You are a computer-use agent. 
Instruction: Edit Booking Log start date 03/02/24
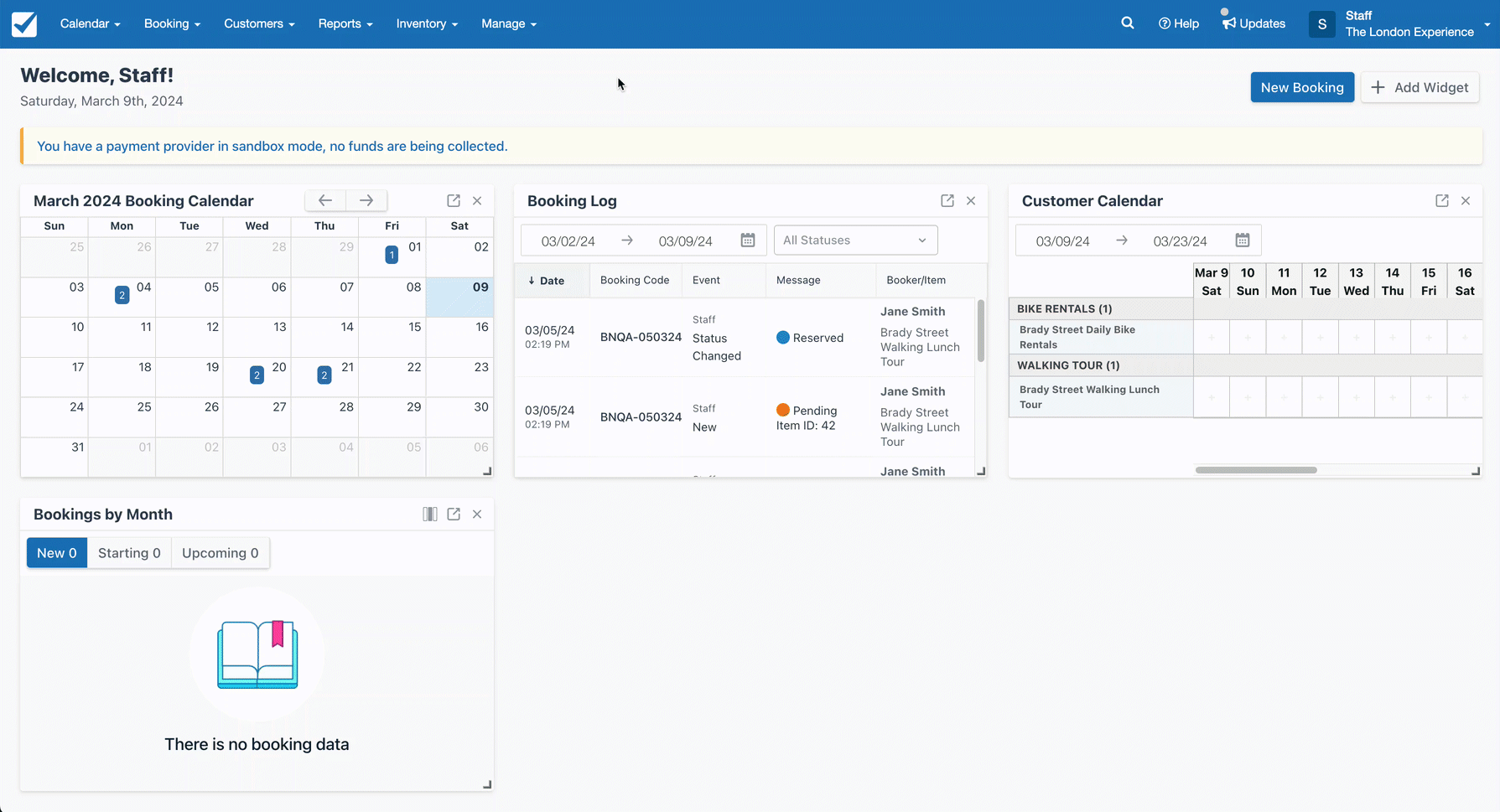point(568,240)
